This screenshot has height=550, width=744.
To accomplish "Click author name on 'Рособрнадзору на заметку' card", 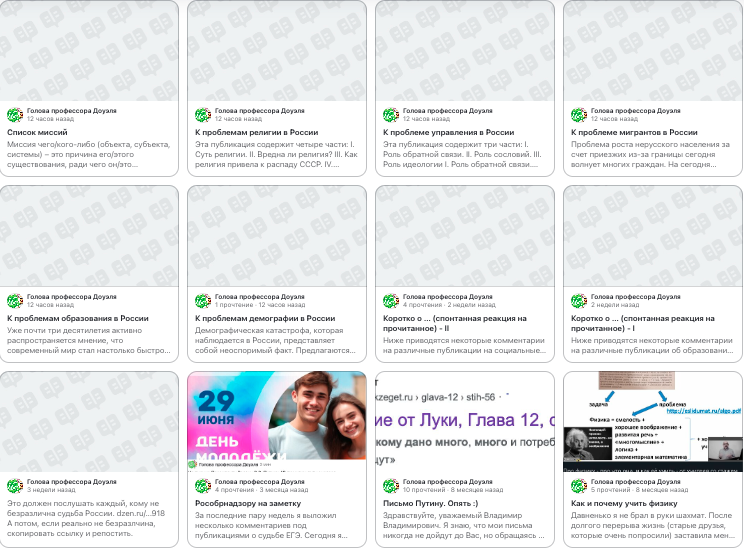I will (260, 482).
